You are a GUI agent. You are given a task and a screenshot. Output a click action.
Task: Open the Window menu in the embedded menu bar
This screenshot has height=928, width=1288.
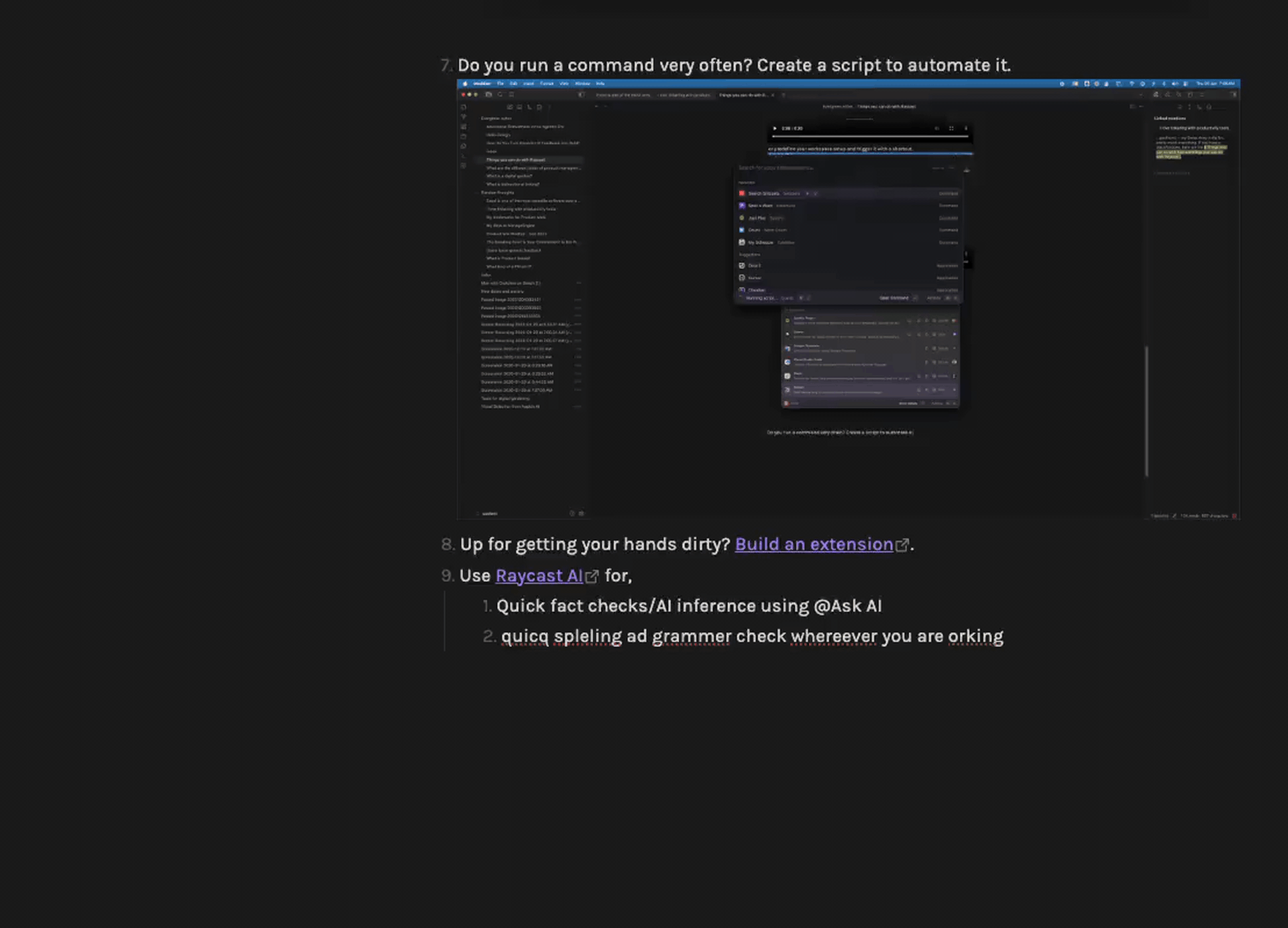click(x=582, y=84)
